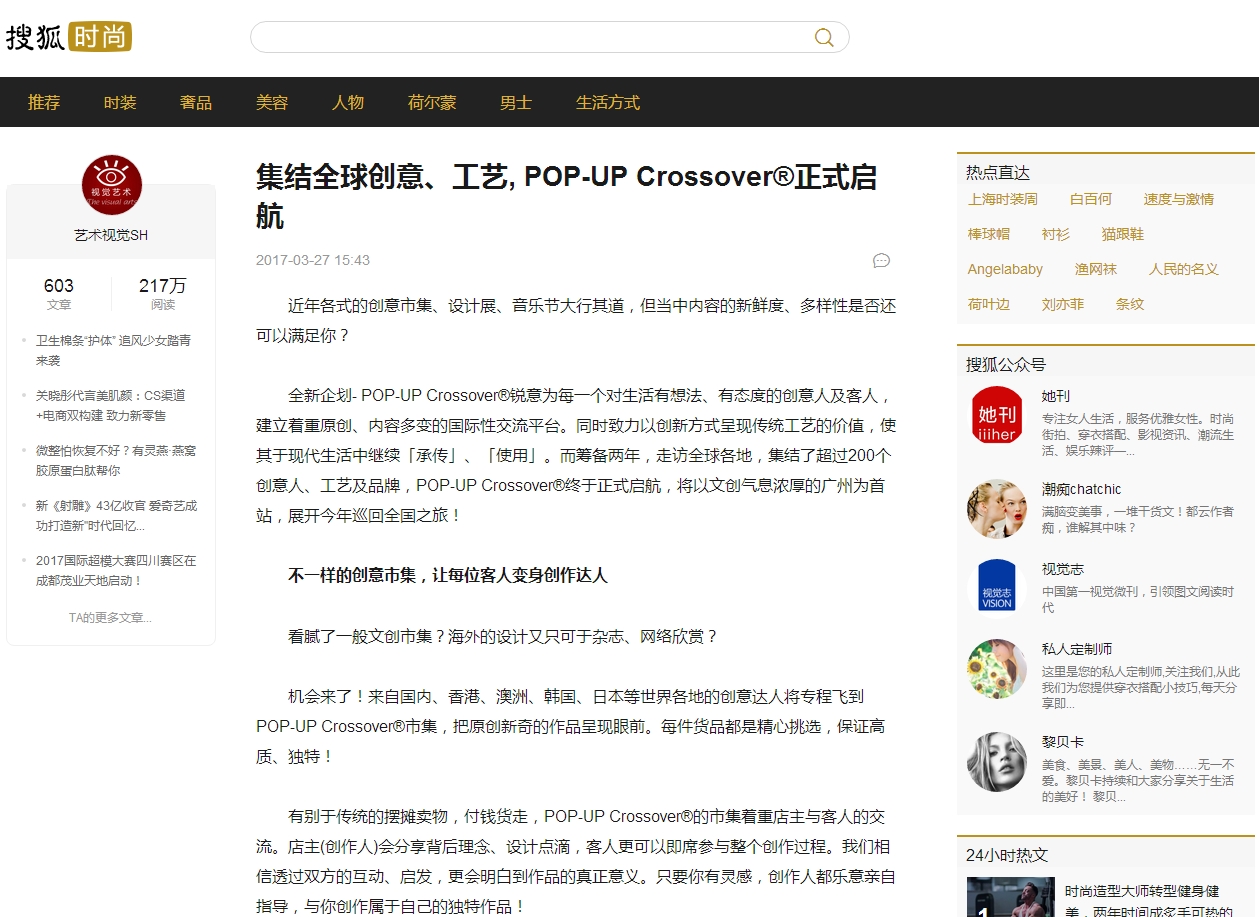The height and width of the screenshot is (917, 1259).
Task: Open the 她刊 account name link
Action: click(1056, 396)
